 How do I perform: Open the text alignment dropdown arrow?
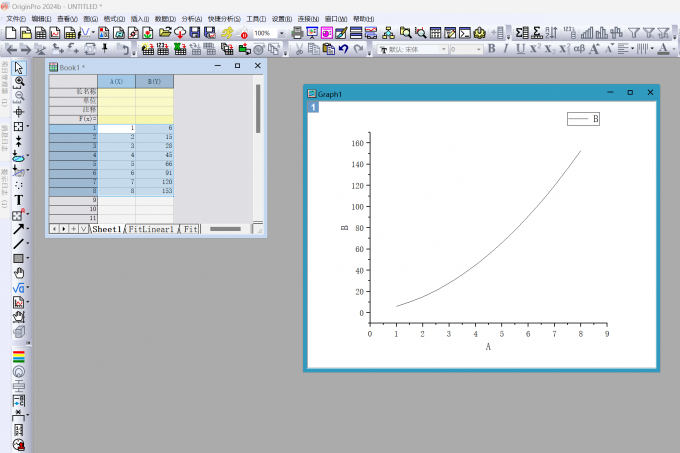pos(632,49)
